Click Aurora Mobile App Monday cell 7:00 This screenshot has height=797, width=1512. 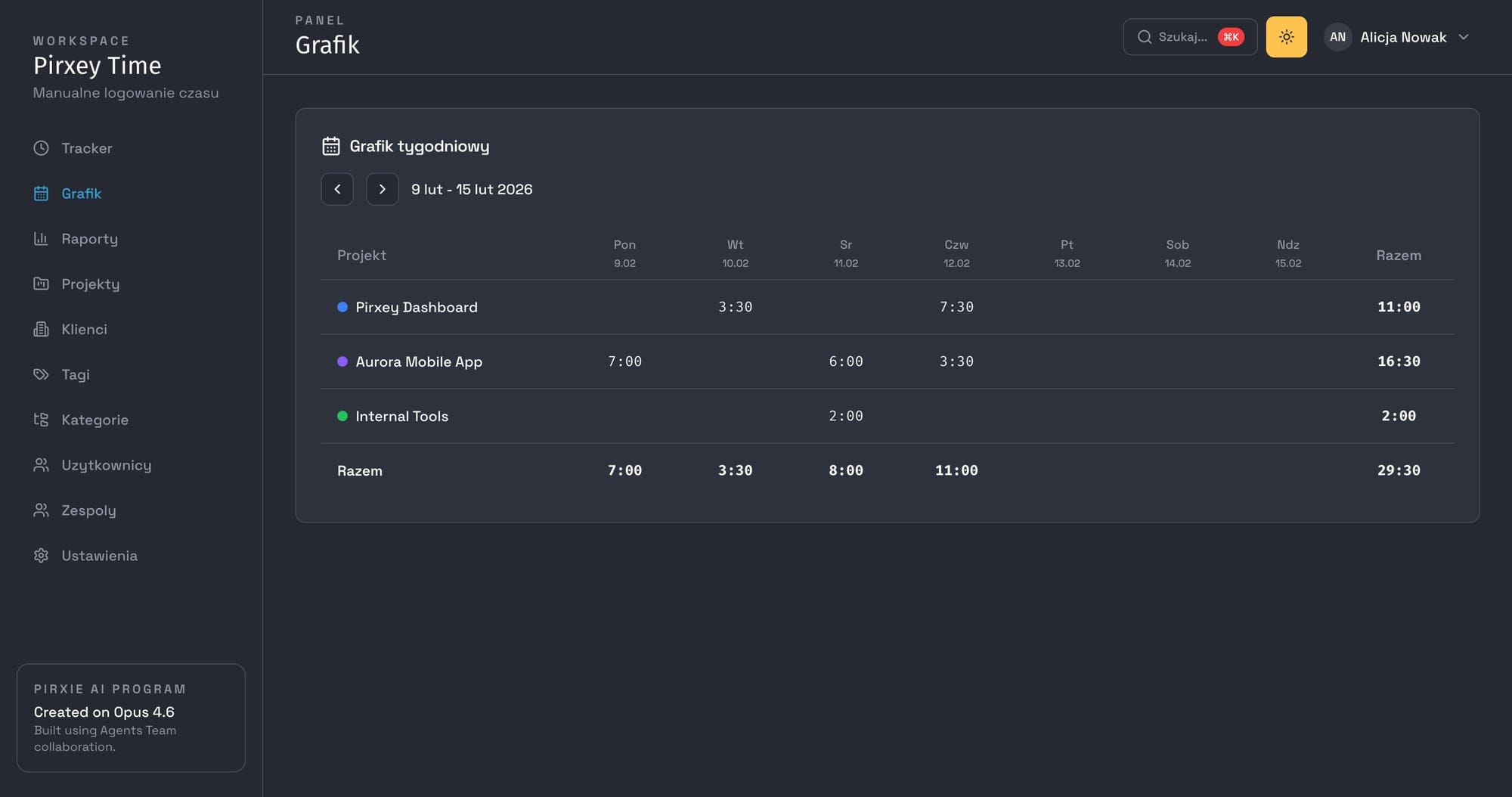[624, 361]
